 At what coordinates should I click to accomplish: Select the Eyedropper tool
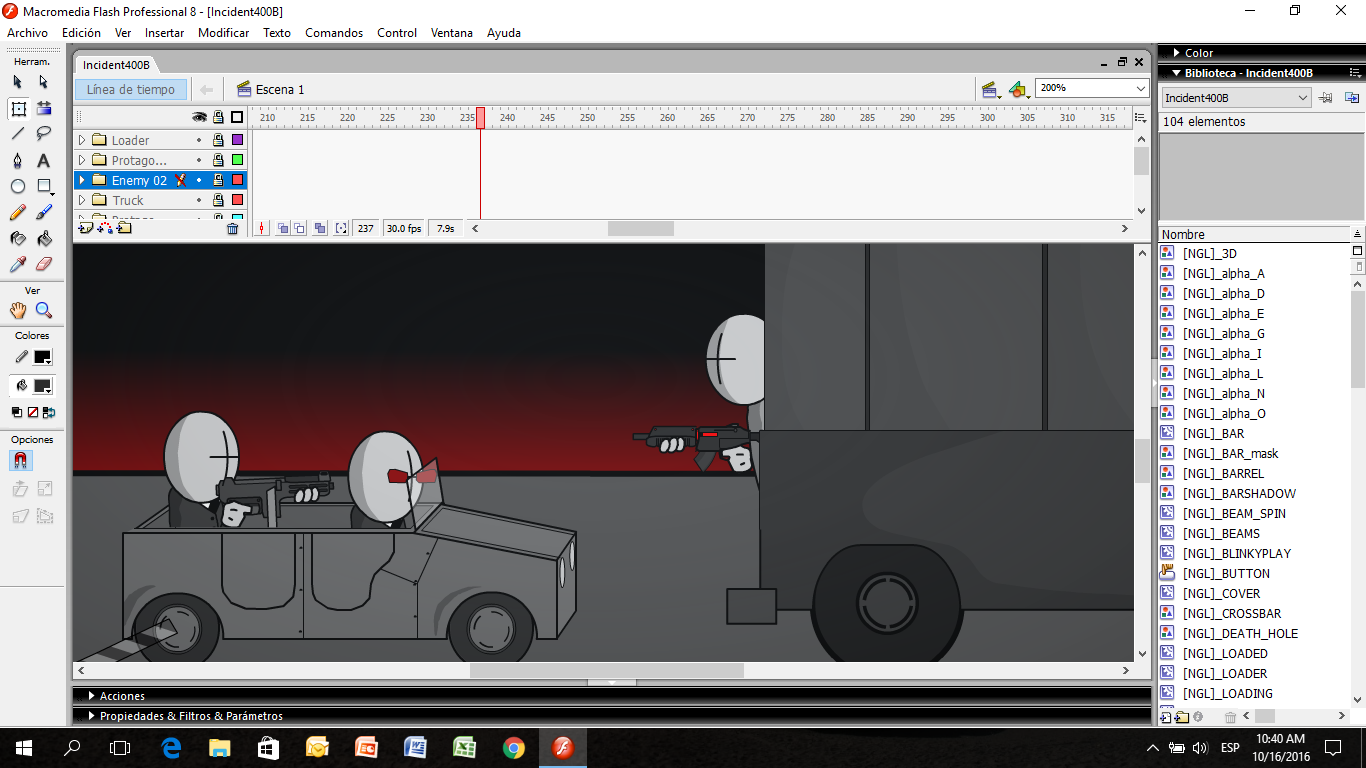pos(18,264)
